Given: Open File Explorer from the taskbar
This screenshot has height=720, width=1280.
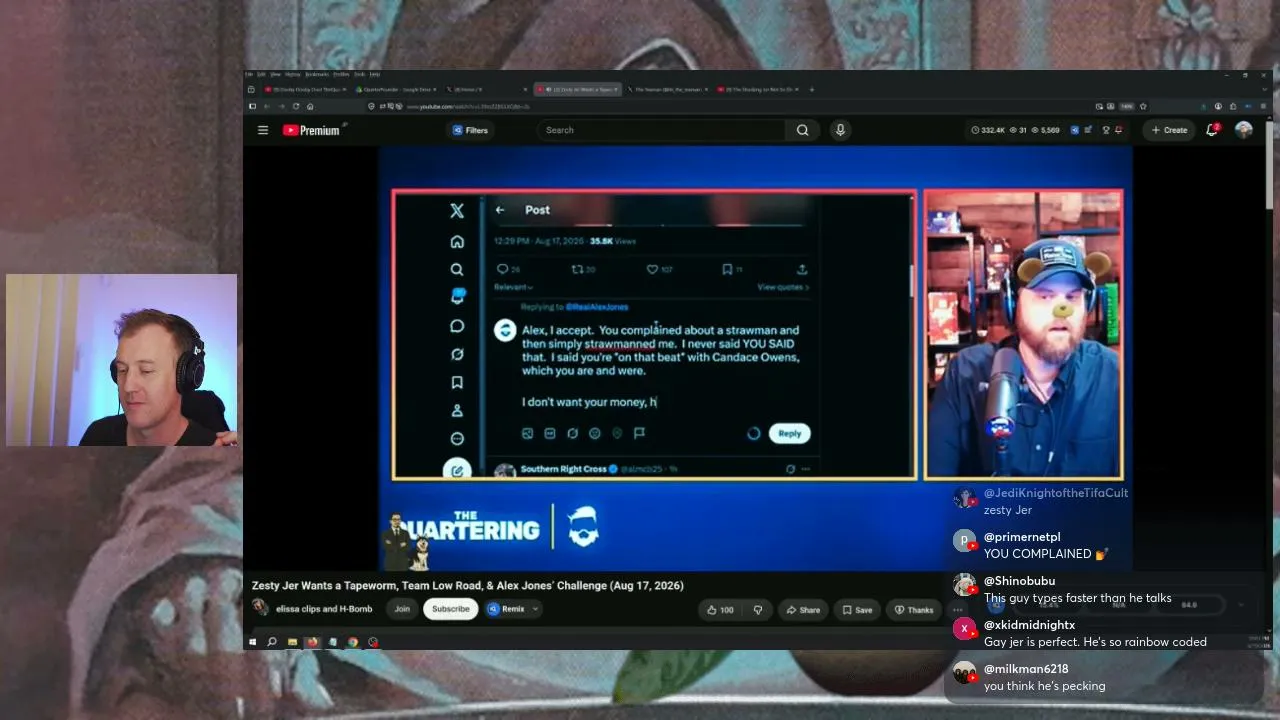Looking at the screenshot, I should coord(292,642).
